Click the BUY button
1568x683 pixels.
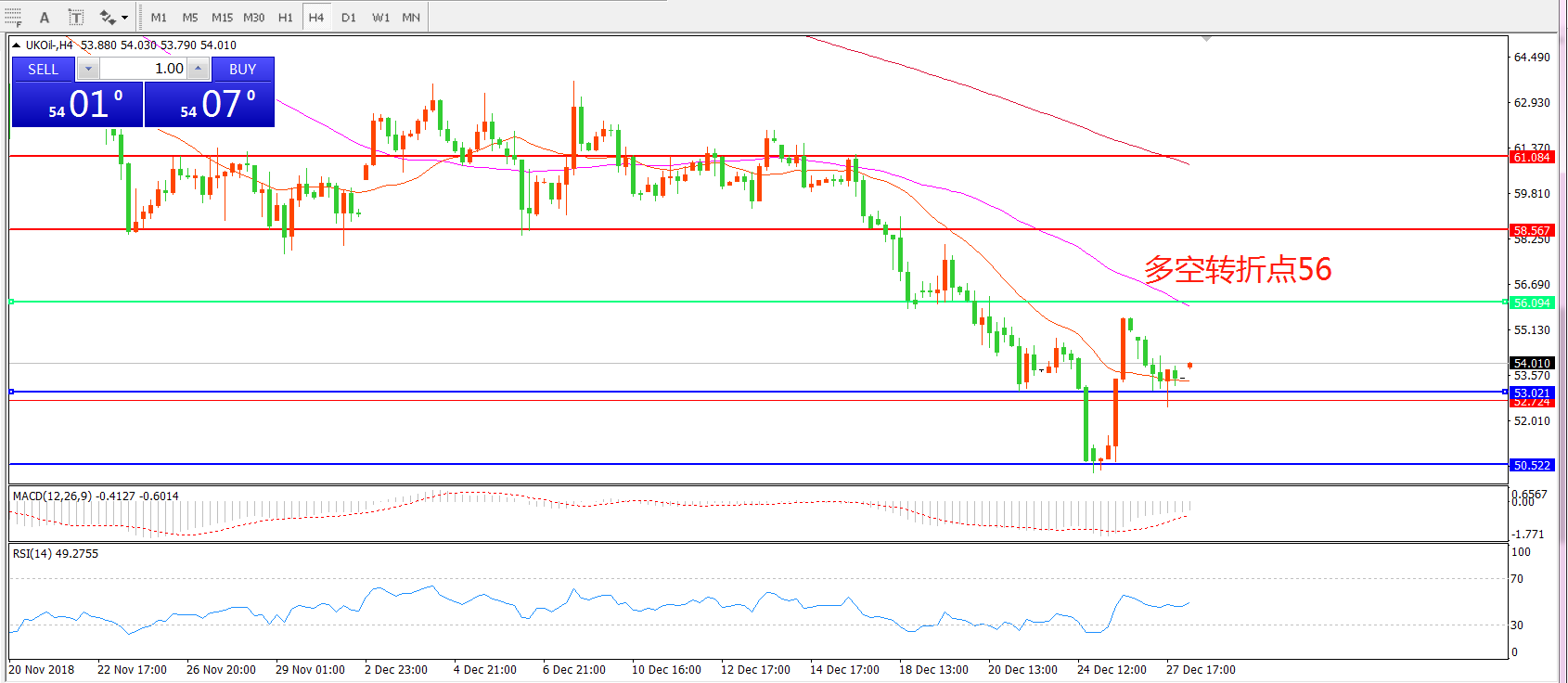(242, 69)
